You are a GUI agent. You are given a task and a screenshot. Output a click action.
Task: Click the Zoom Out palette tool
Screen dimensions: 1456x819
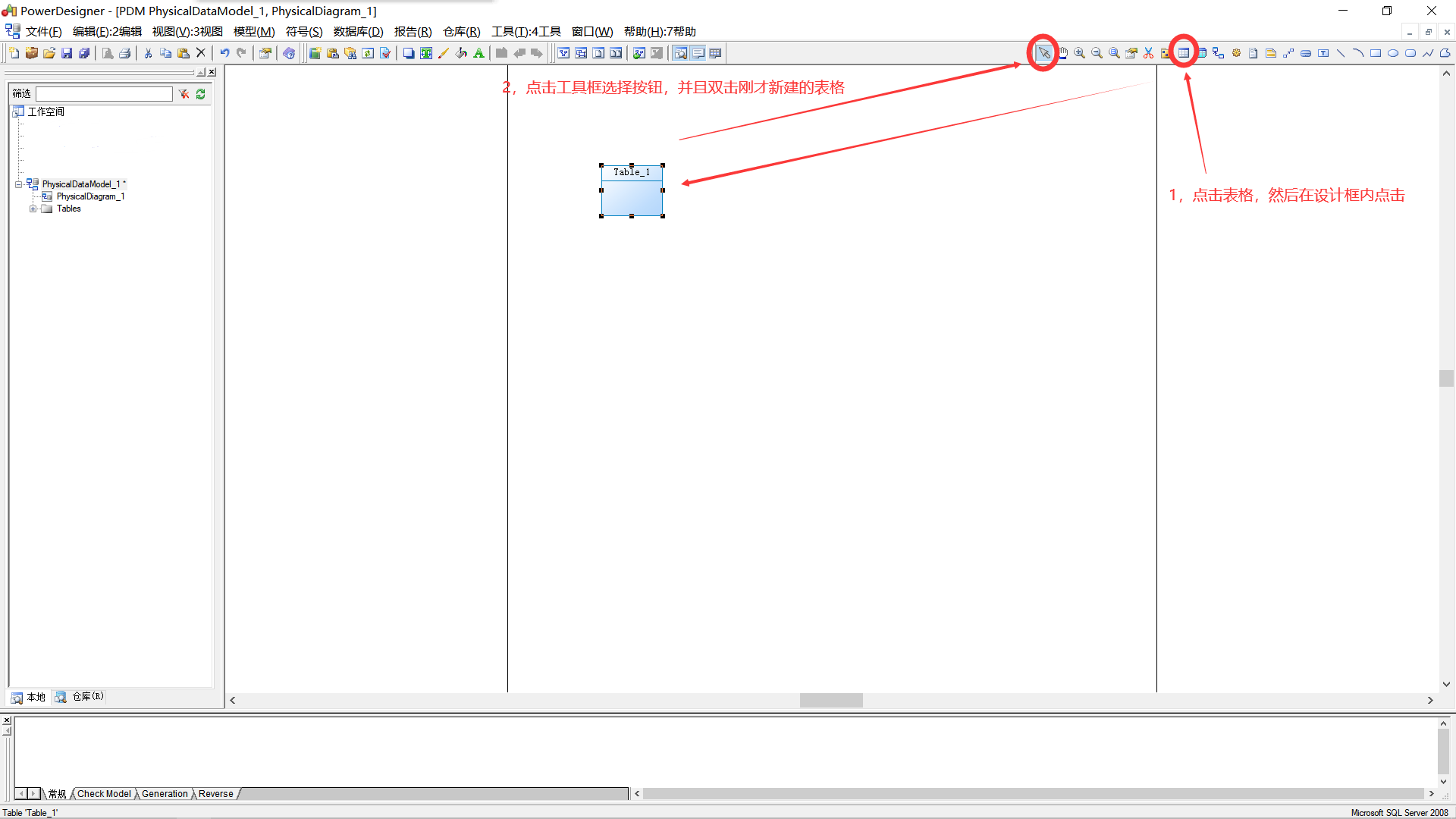point(1097,53)
